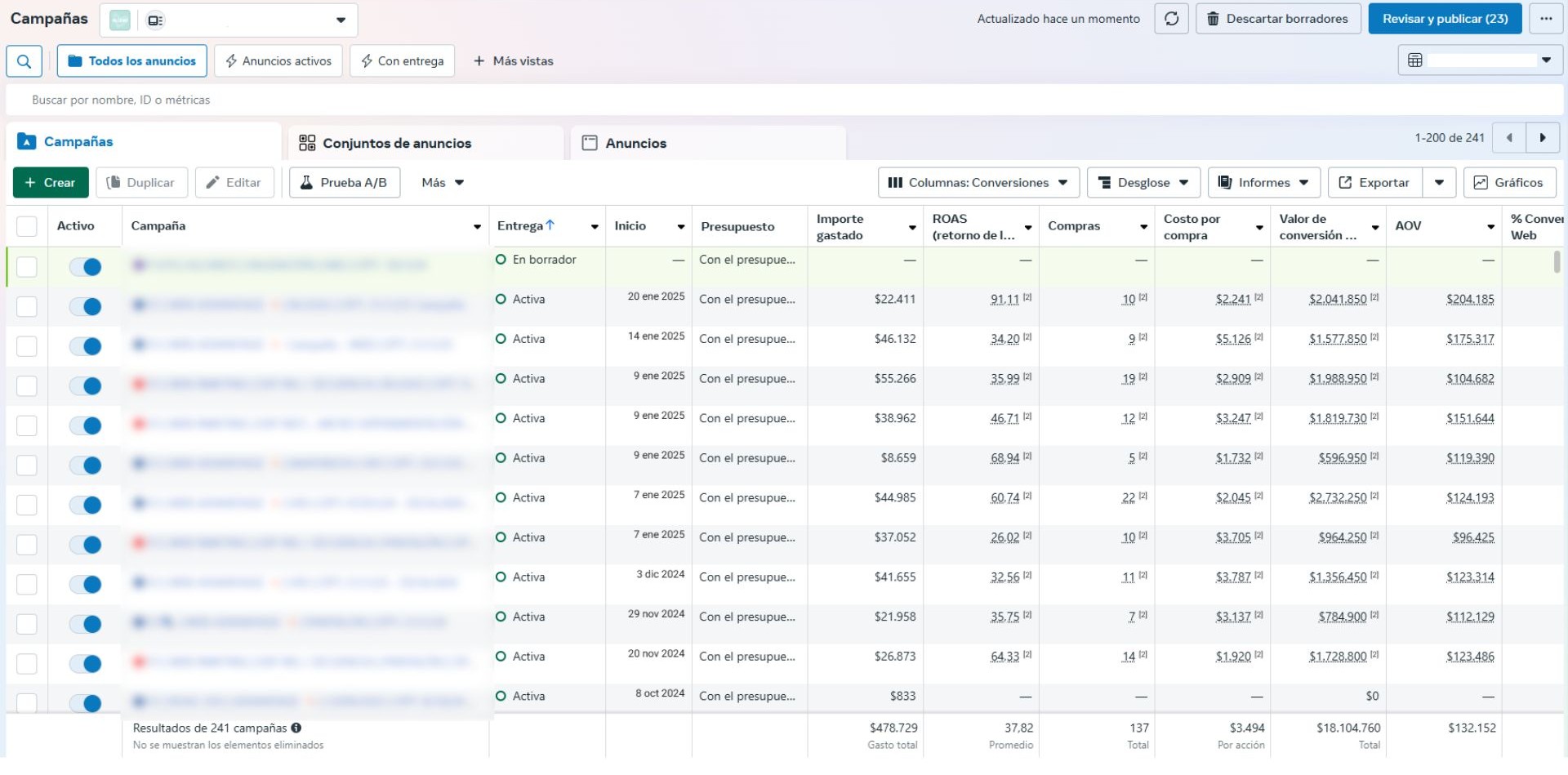1568x775 pixels.
Task: Click info icon beside campaign results
Action: (x=296, y=728)
